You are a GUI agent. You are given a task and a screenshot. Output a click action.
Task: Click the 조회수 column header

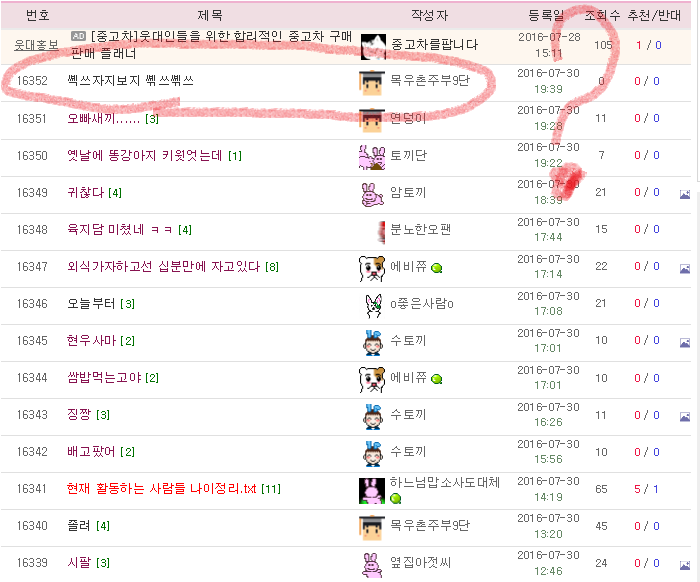[x=602, y=16]
